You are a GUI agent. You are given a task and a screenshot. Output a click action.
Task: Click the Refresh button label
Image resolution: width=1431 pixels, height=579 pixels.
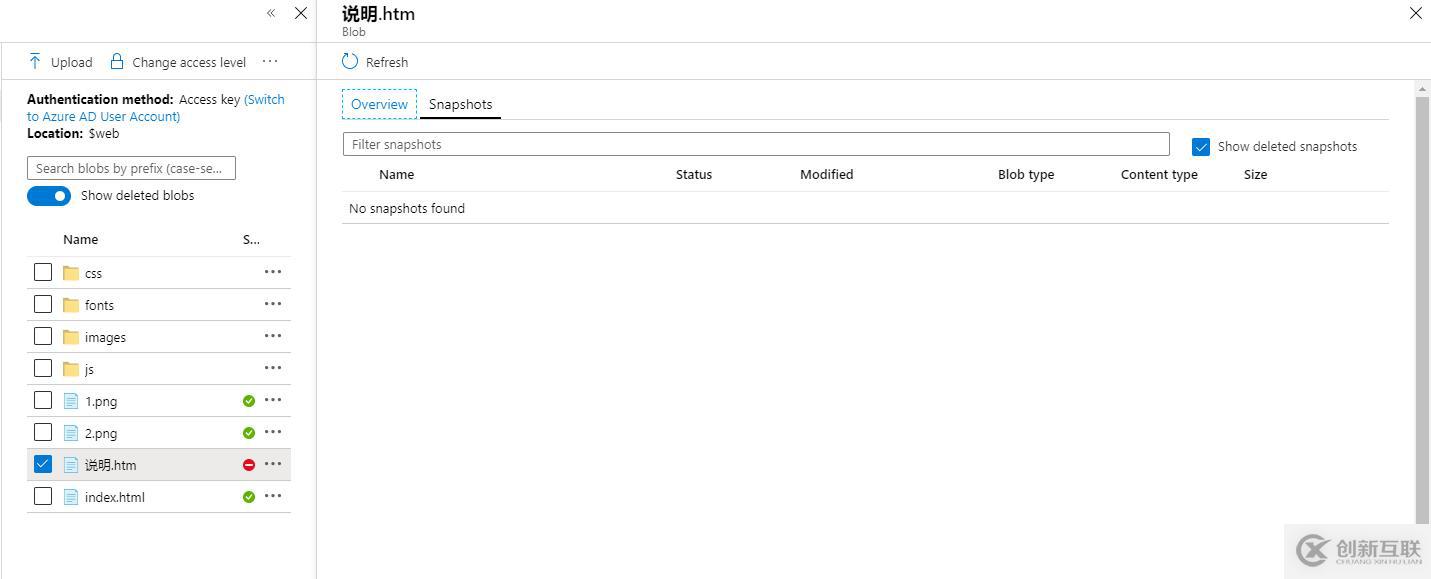tap(387, 62)
